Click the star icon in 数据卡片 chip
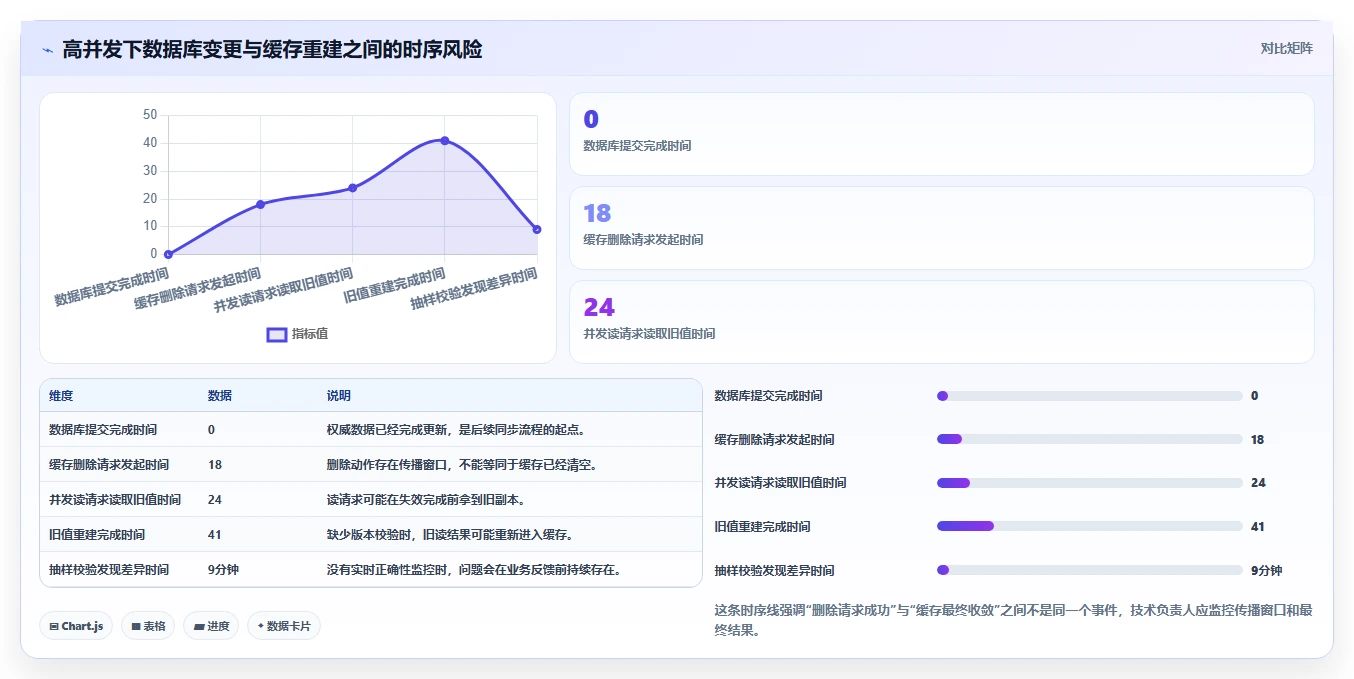This screenshot has width=1354, height=679. 260,627
